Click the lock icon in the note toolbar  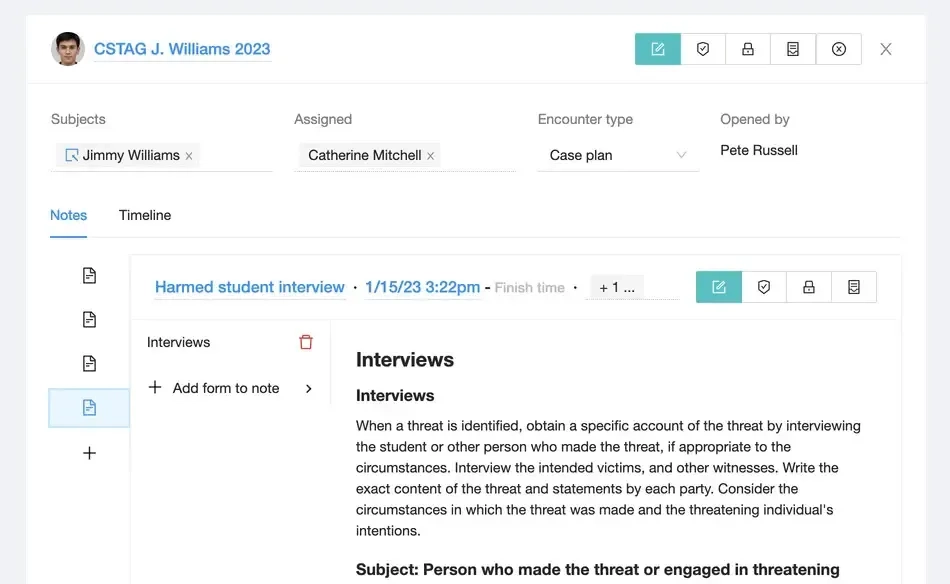(809, 287)
